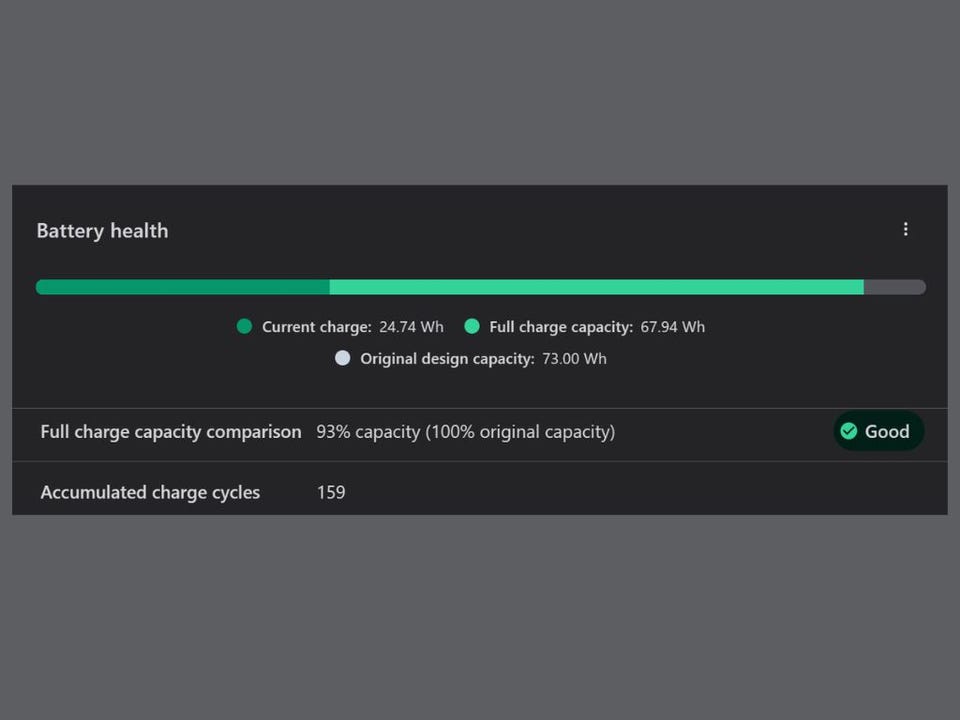Click the dark green current charge bar segment
The width and height of the screenshot is (960, 720).
point(182,287)
